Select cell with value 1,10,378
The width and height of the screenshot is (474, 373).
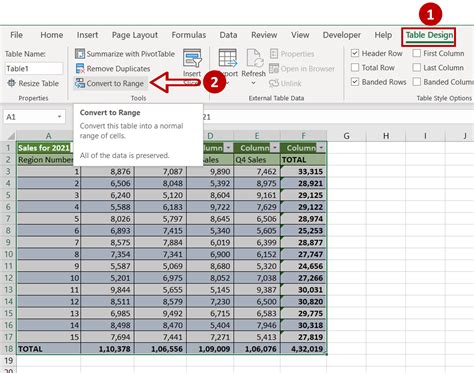coord(107,349)
